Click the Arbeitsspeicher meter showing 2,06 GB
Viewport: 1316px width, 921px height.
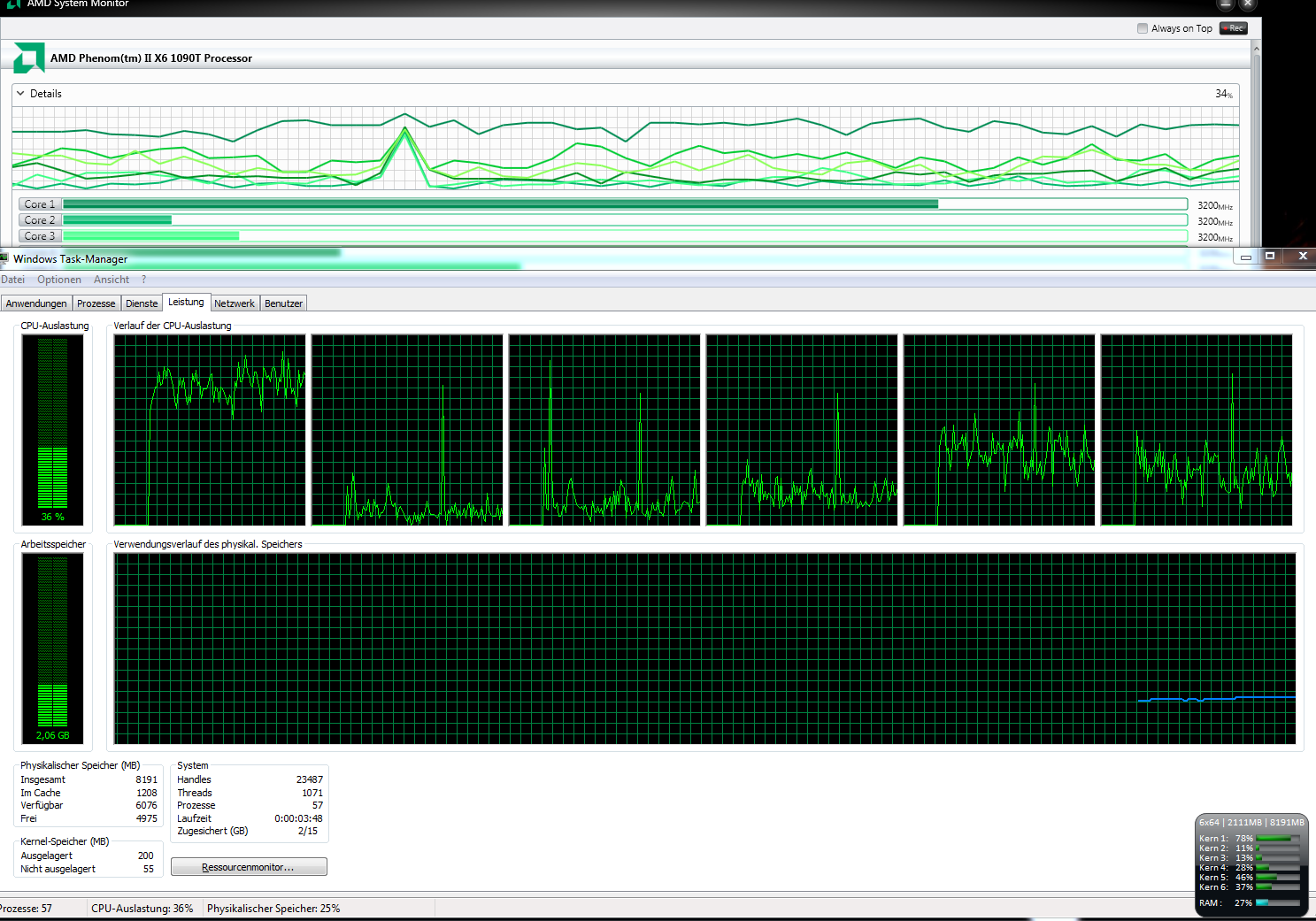point(53,649)
